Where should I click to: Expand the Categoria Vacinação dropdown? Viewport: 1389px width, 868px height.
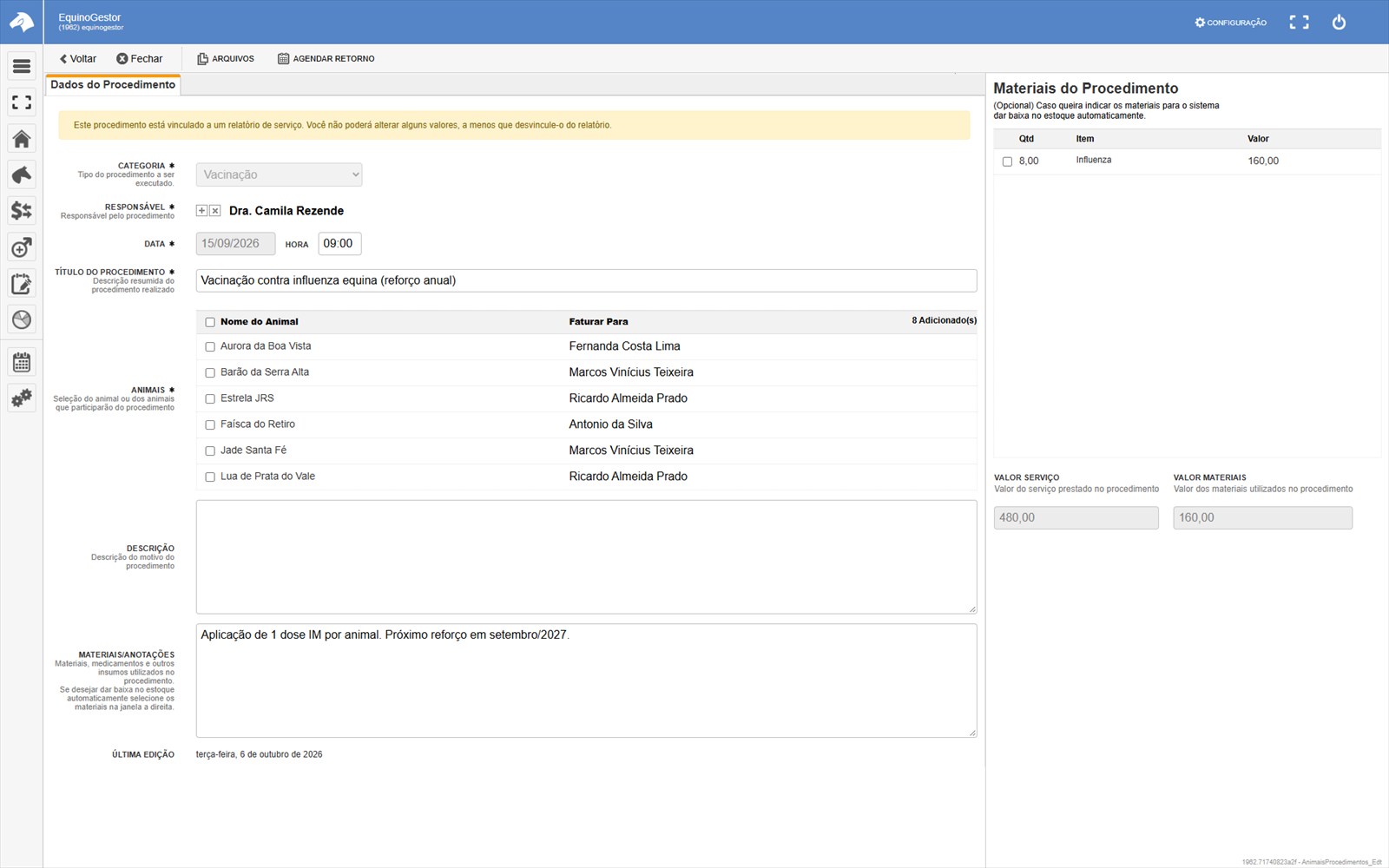(x=279, y=174)
